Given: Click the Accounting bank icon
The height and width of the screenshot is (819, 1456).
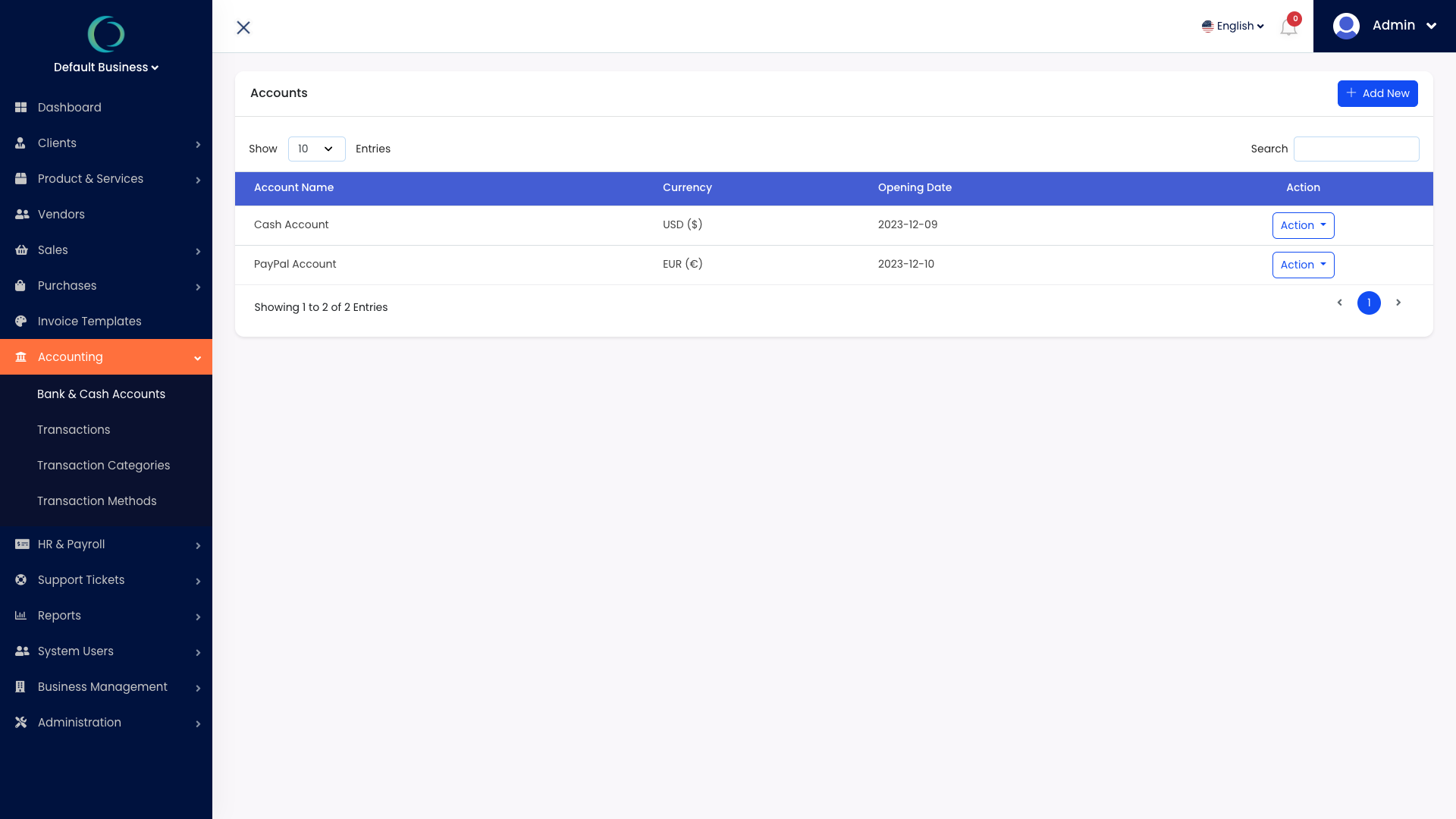Looking at the screenshot, I should pos(21,356).
